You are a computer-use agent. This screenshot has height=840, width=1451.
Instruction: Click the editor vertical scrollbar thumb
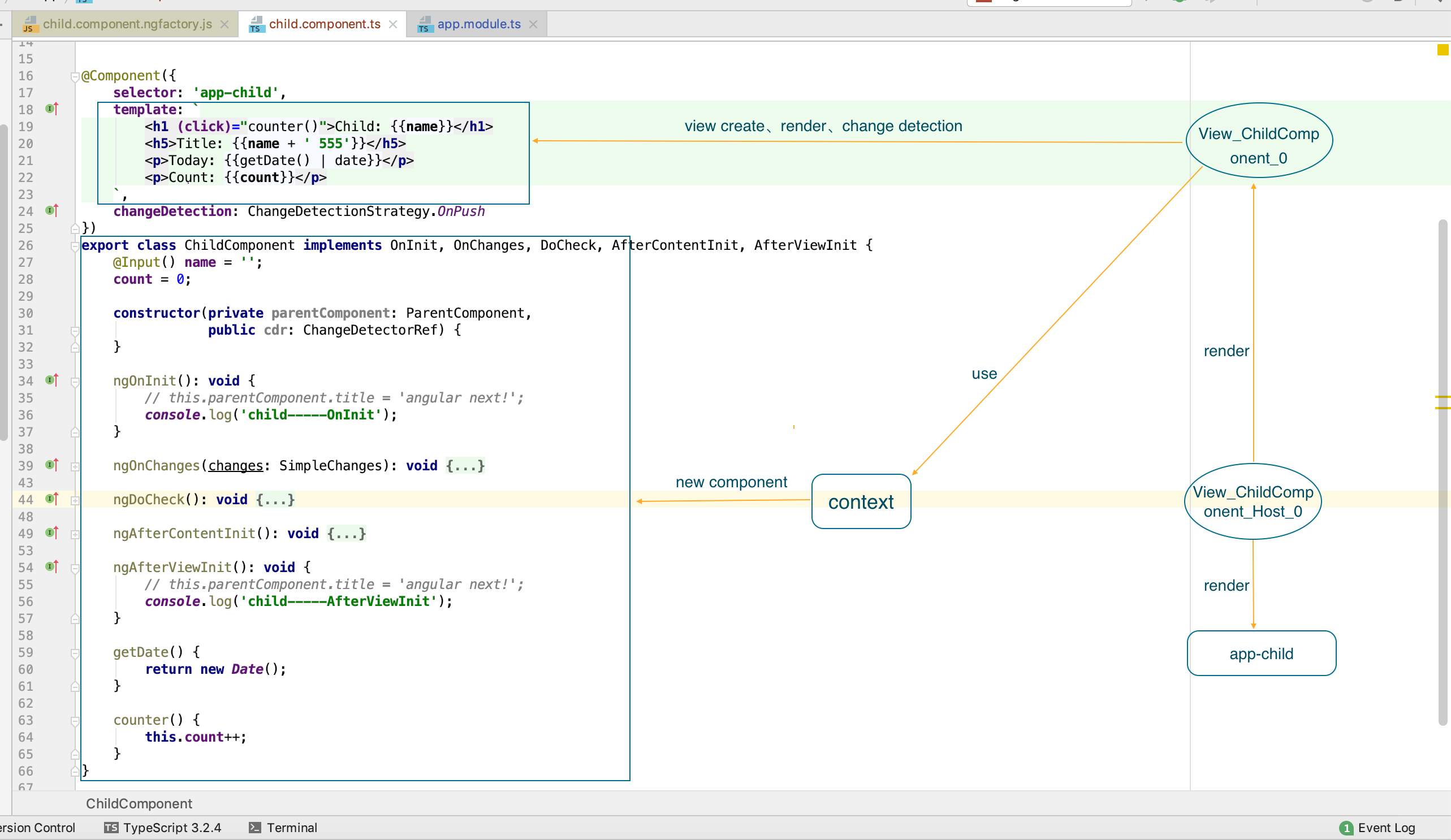pyautogui.click(x=1442, y=472)
